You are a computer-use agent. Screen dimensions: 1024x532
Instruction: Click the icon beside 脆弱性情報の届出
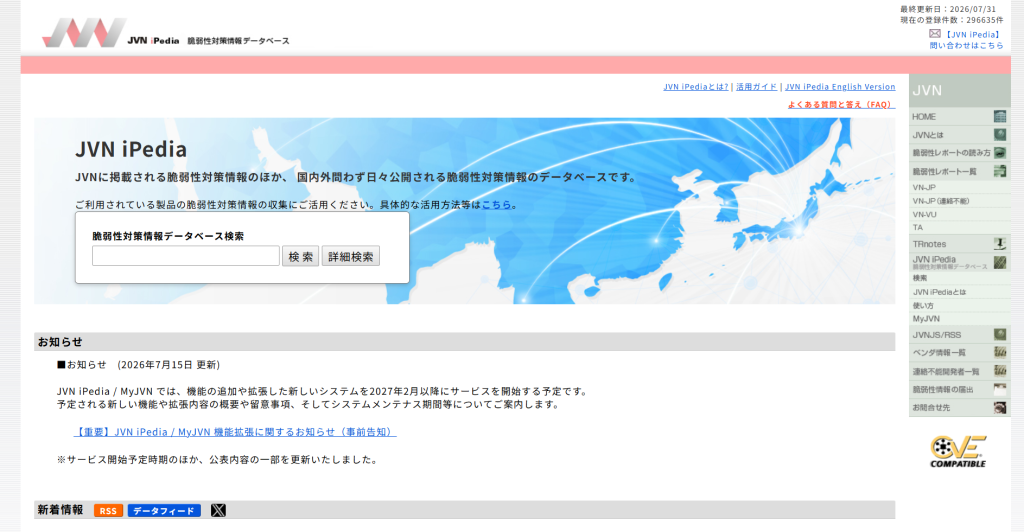pos(1000,389)
